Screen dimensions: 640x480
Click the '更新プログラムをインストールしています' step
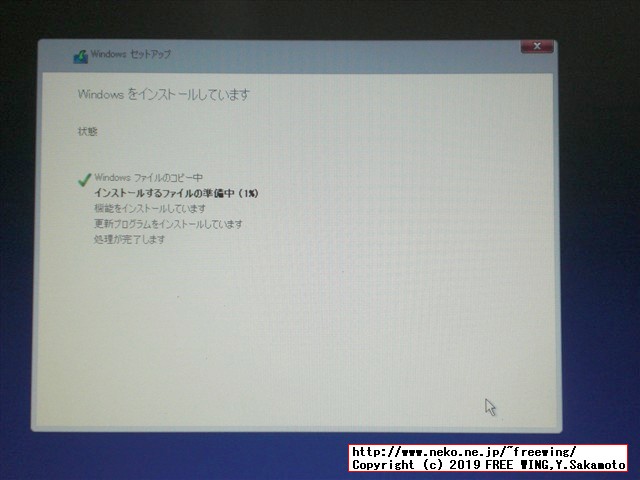(x=168, y=224)
